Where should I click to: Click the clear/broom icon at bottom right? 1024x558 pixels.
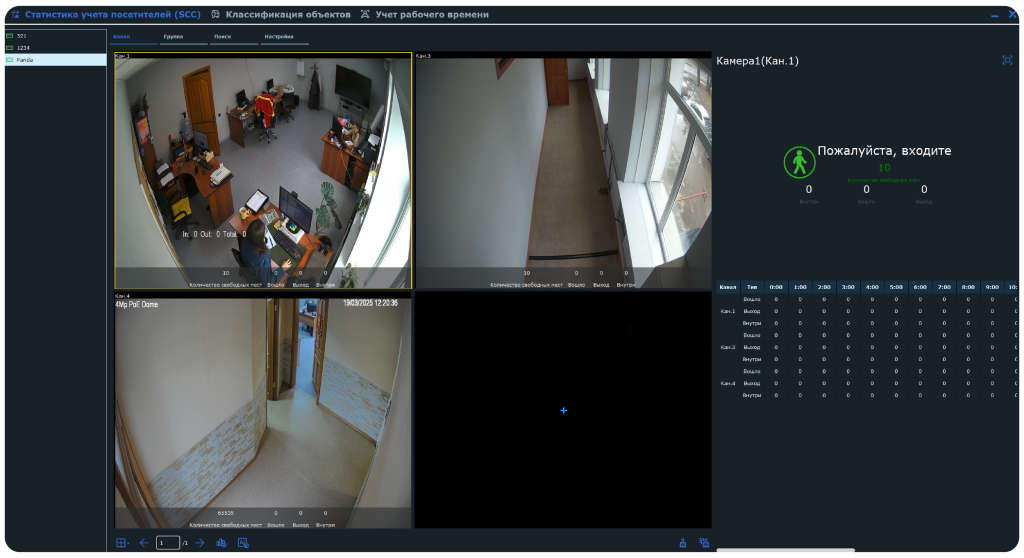(683, 543)
